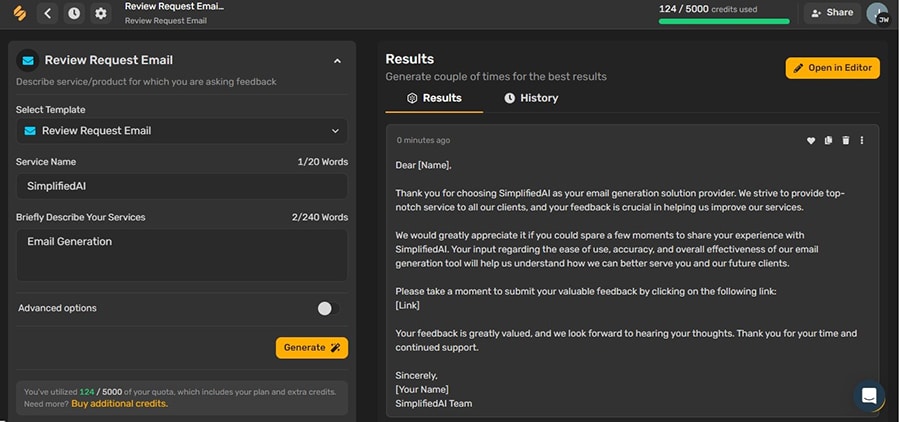
Task: Delete the result using trash icon
Action: click(845, 141)
